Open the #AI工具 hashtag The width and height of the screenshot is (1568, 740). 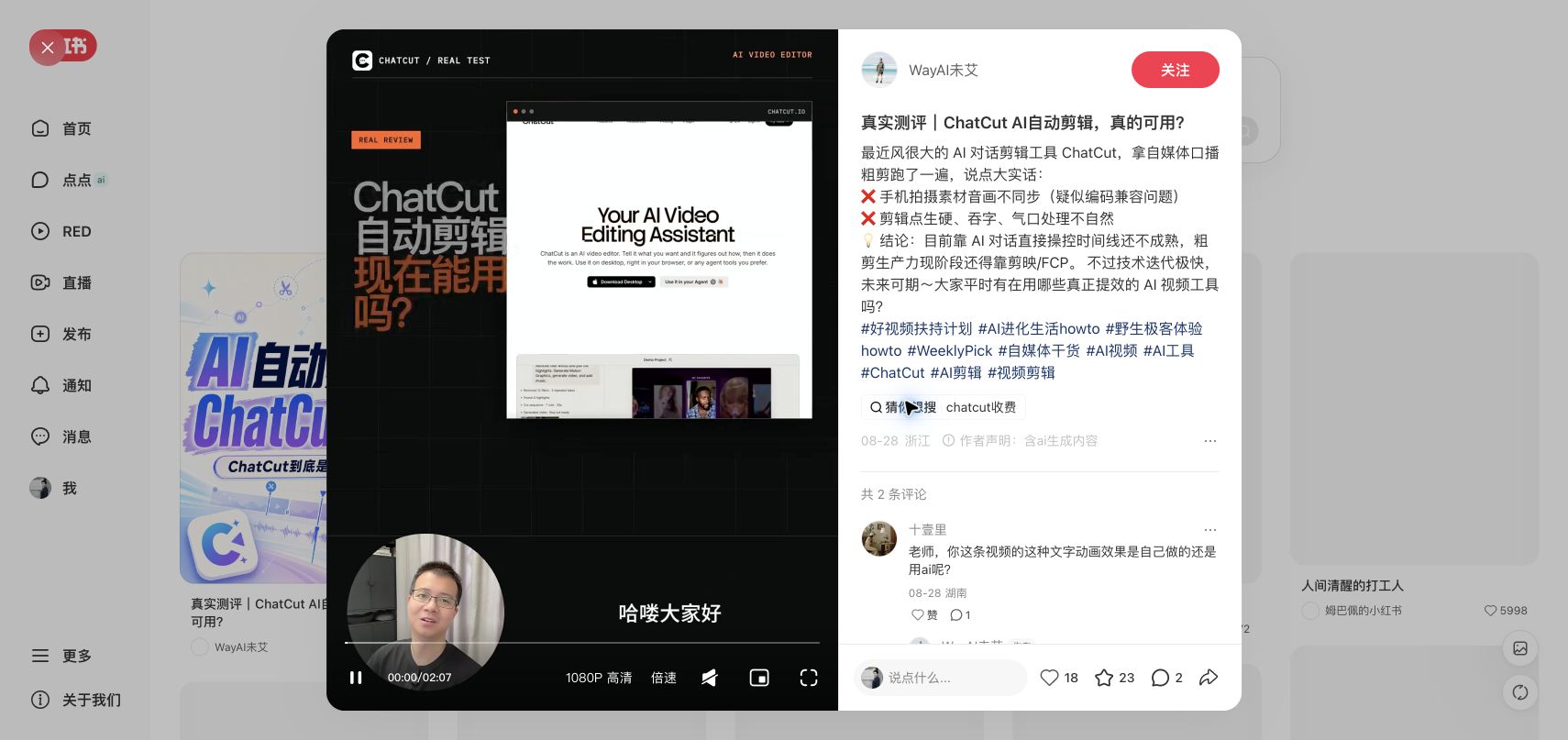click(1168, 350)
